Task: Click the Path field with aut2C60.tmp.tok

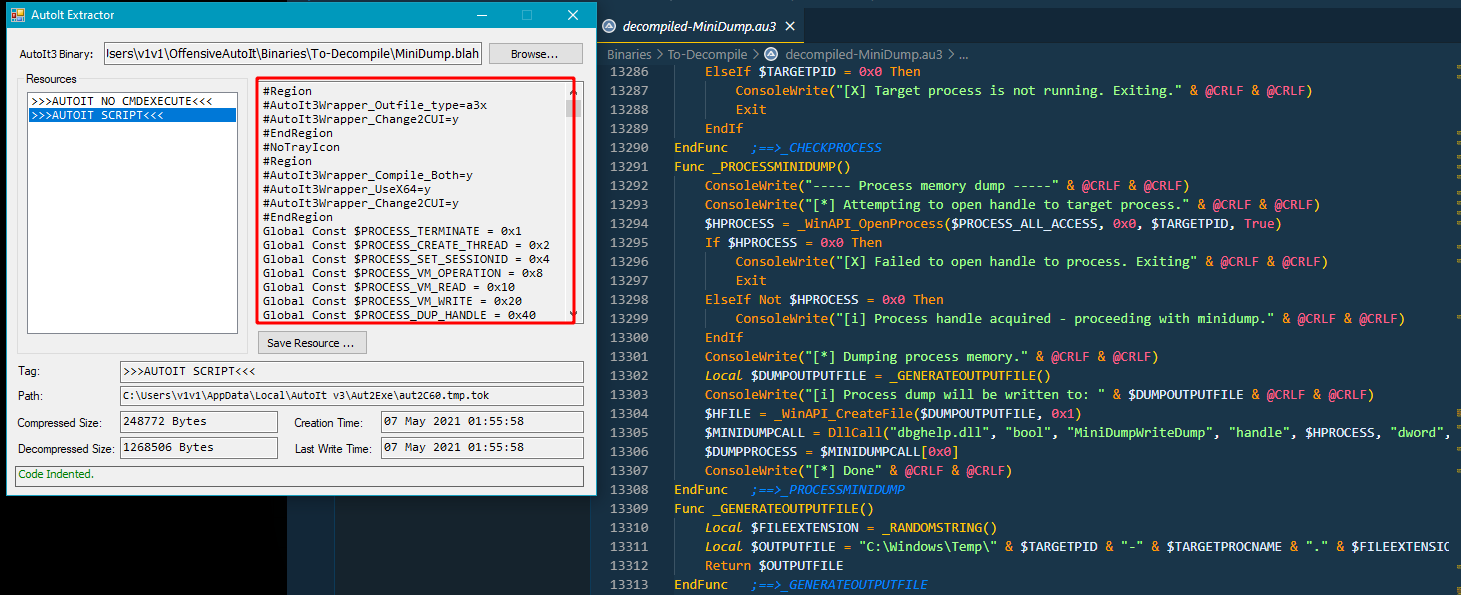Action: [351, 397]
